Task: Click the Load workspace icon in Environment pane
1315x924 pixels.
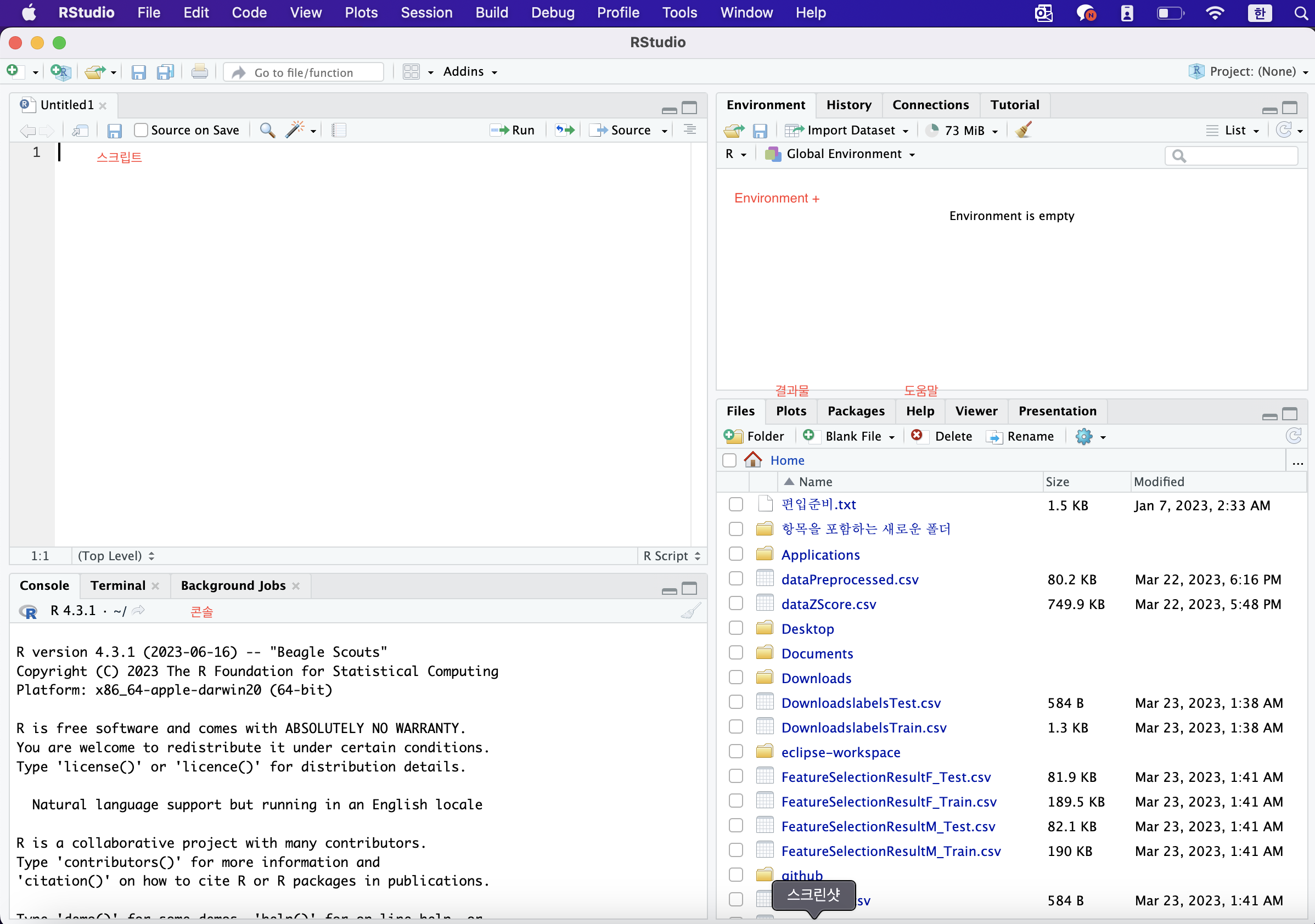Action: tap(734, 131)
